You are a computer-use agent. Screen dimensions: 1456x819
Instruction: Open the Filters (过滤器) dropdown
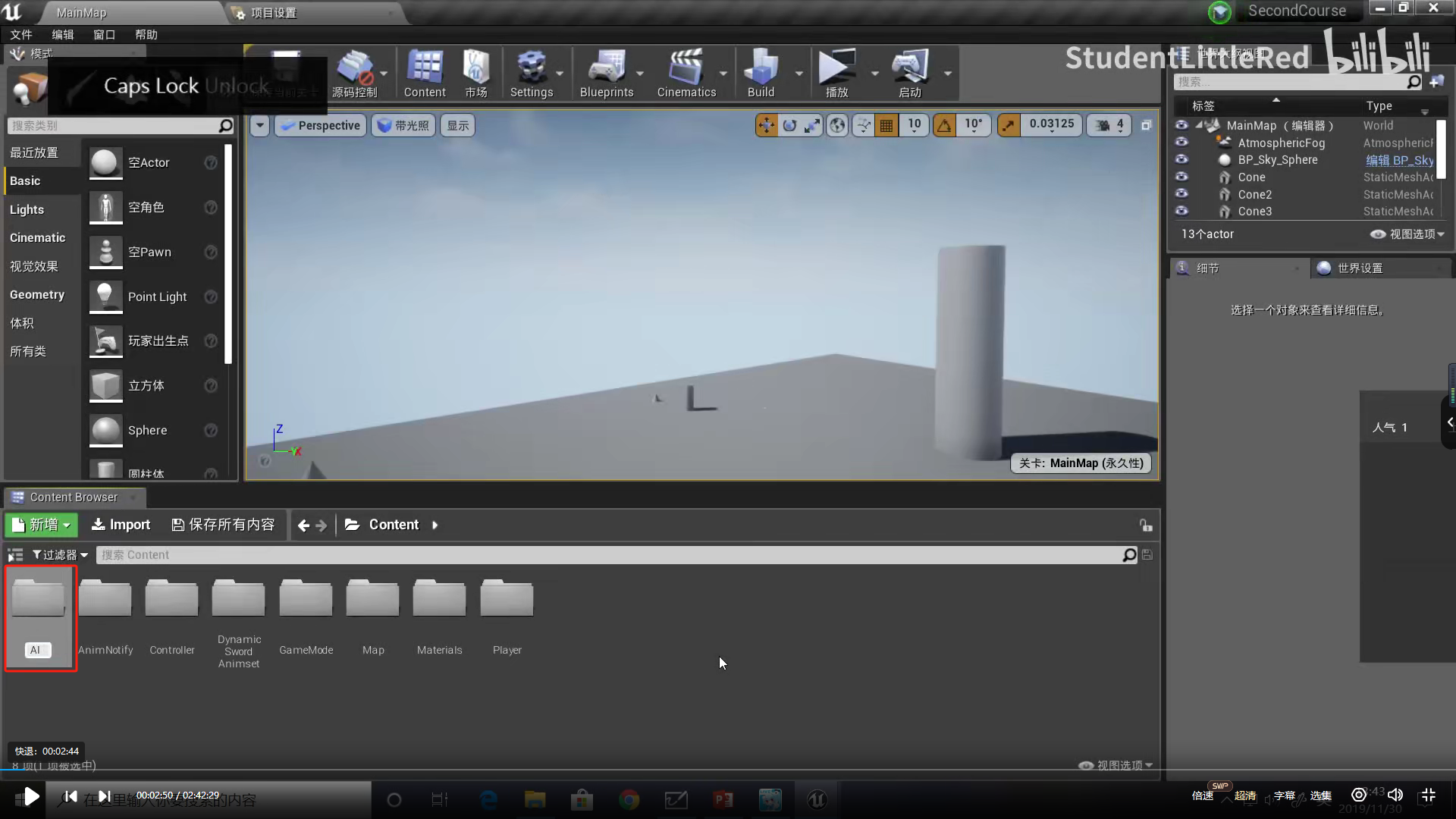pyautogui.click(x=60, y=554)
